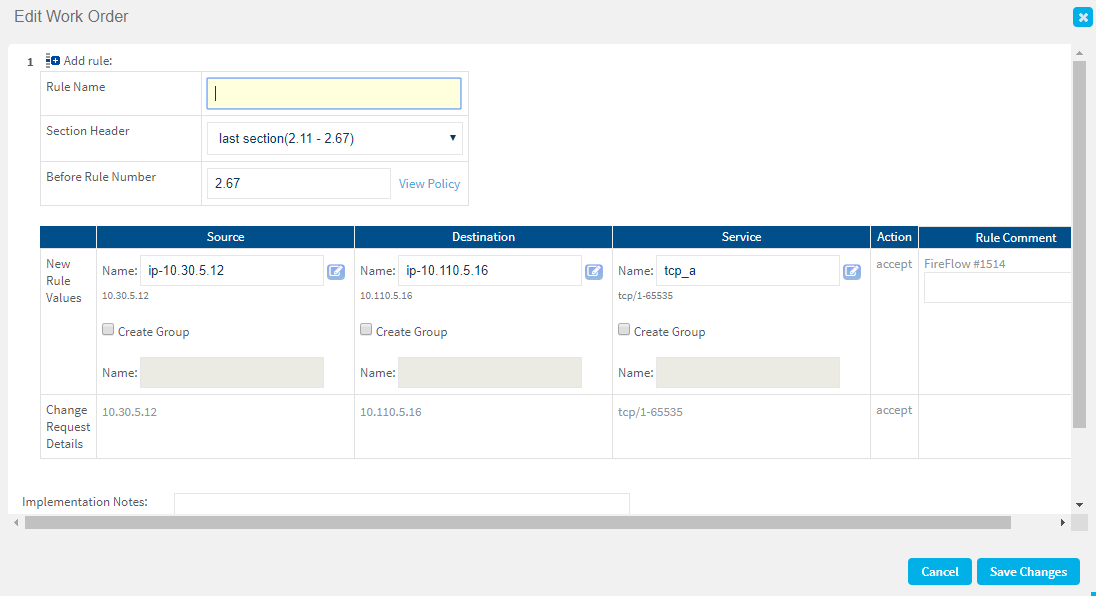Screen dimensions: 1096x596
Task: Enable Create Group under Source
Action: coord(108,330)
